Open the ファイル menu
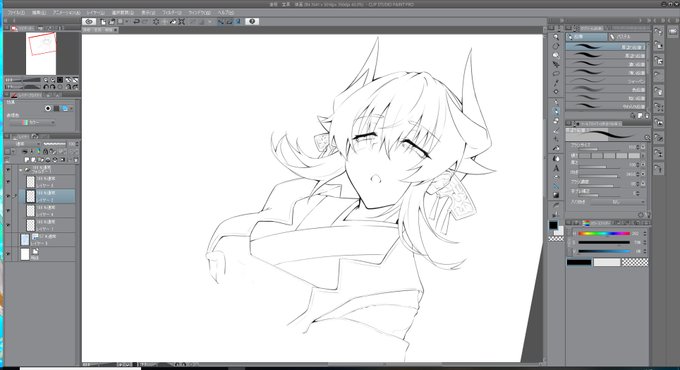Screen dimensions: 680x370 coord(16,13)
